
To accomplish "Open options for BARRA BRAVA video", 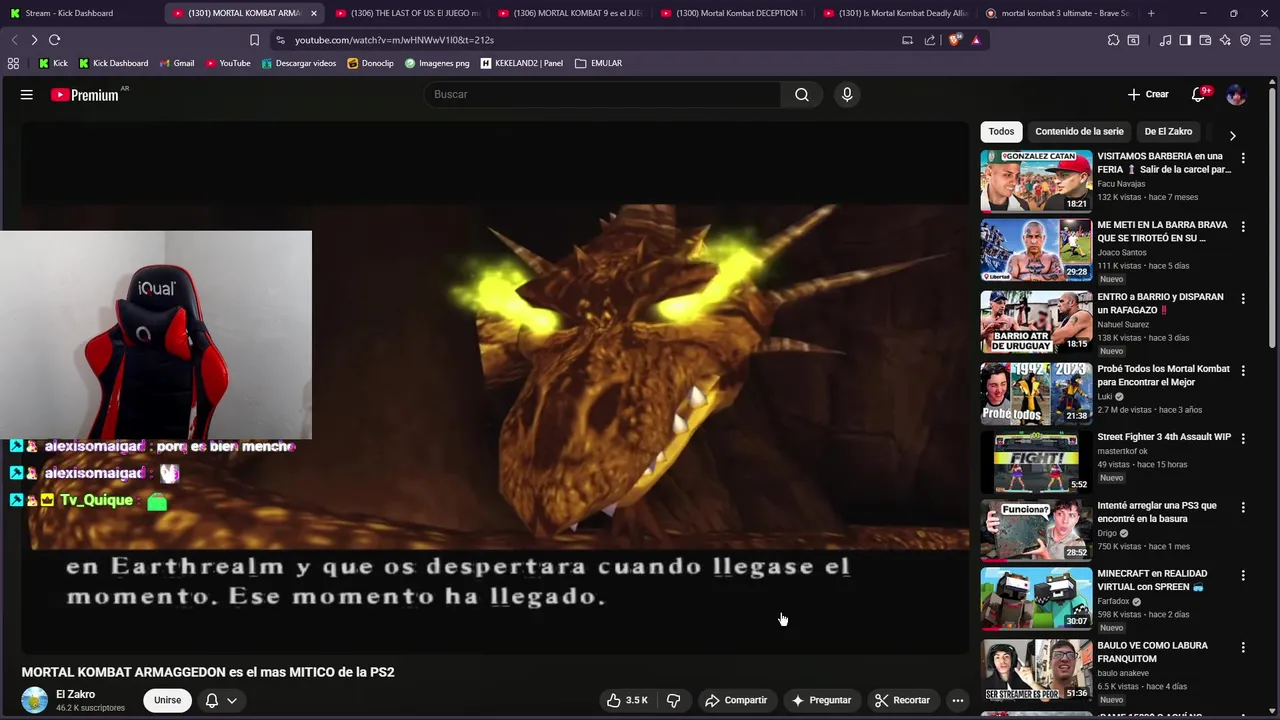I will [x=1243, y=227].
